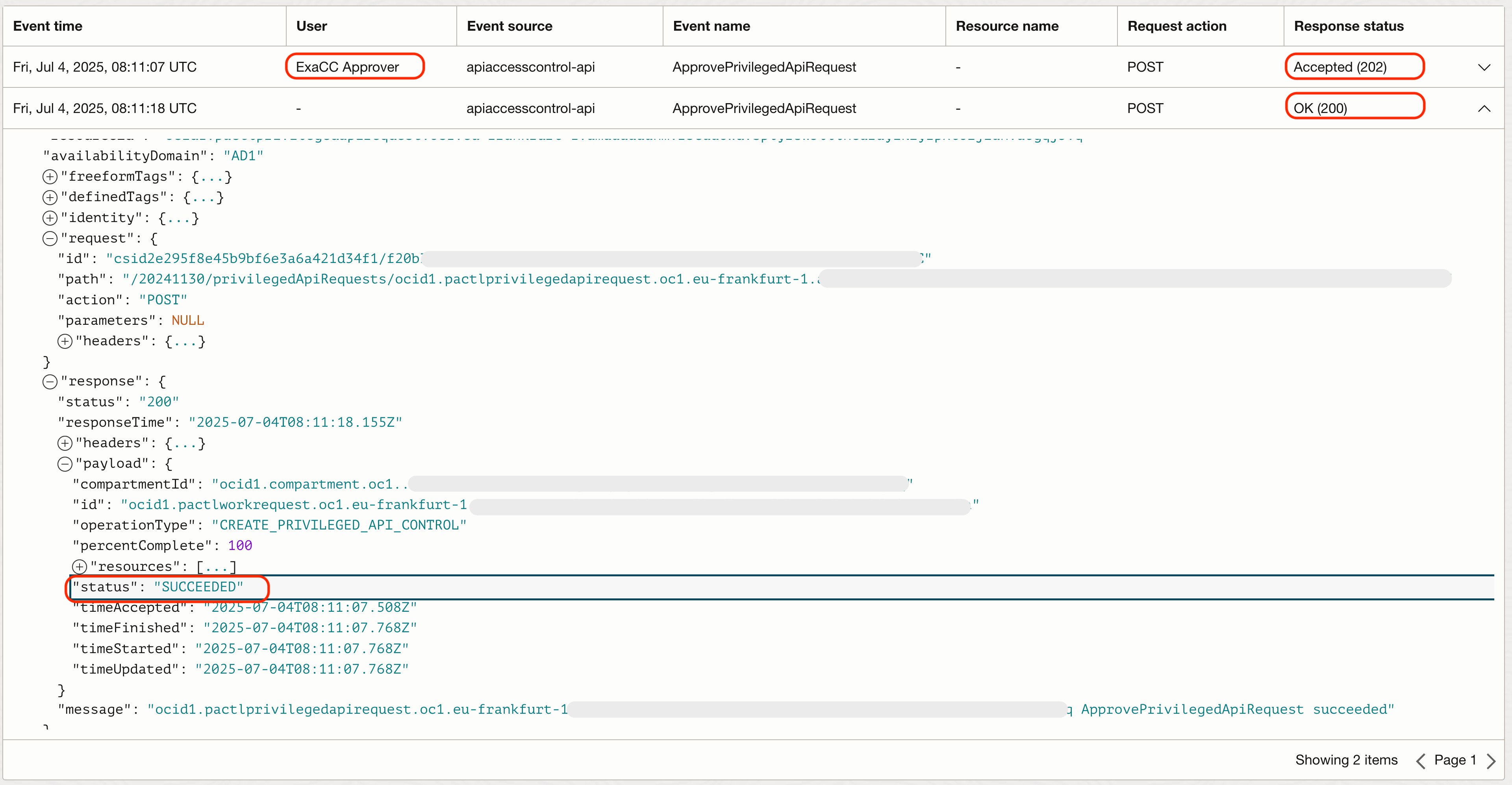Click the Accepted (202) status cell
The image size is (1512, 785).
1340,67
